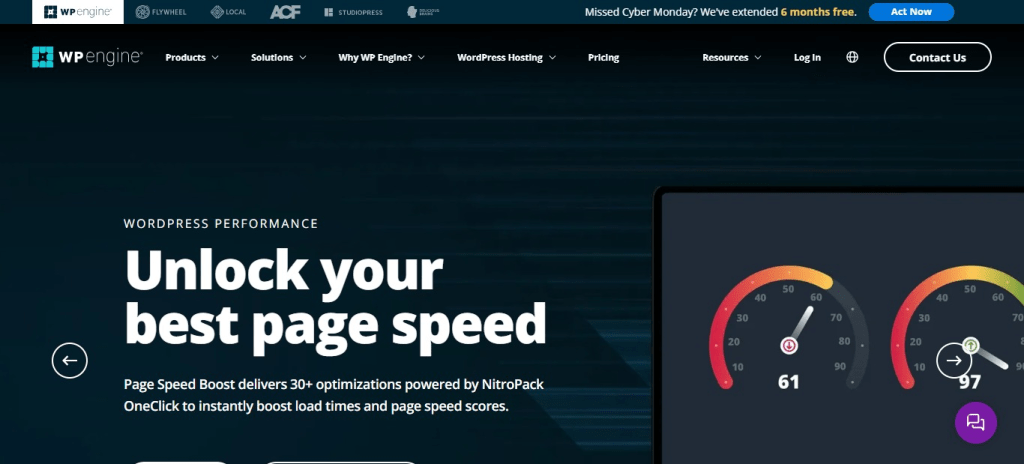Open the ACF brand logo link
The width and height of the screenshot is (1024, 464).
click(x=285, y=12)
